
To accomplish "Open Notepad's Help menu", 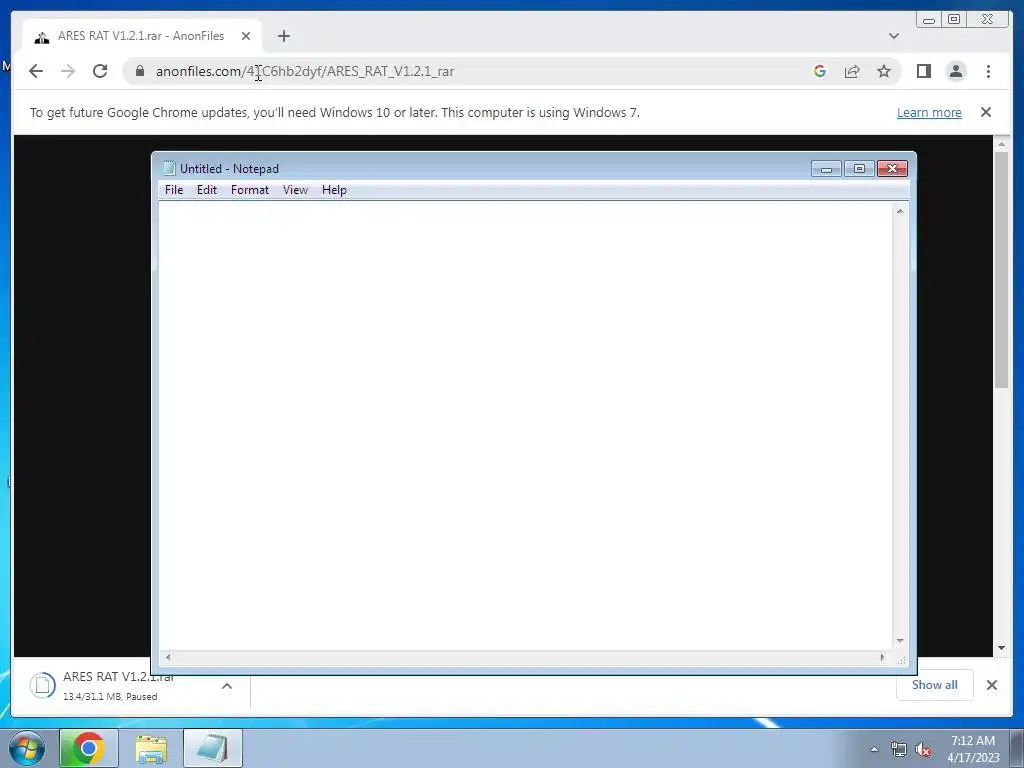I will pos(334,190).
